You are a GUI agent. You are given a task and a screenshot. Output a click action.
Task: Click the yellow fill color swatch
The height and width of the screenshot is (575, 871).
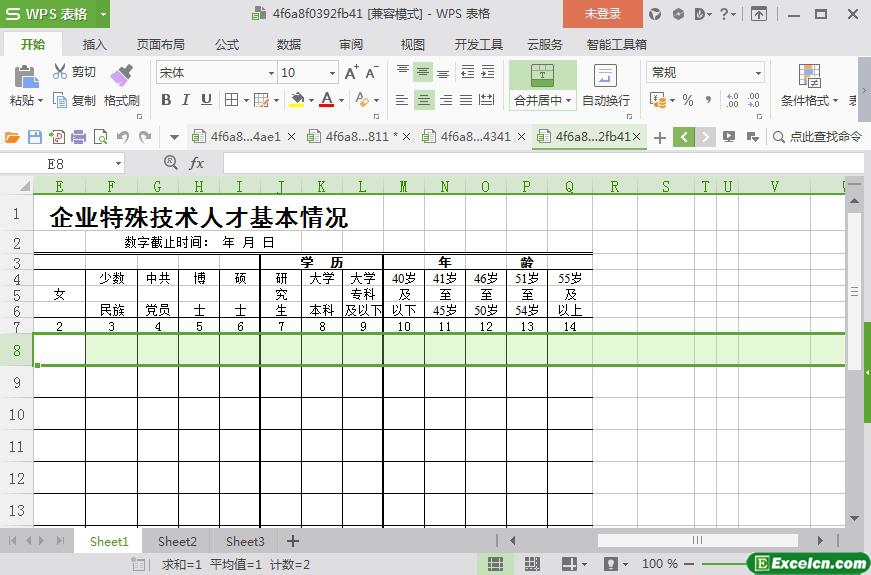[x=296, y=100]
